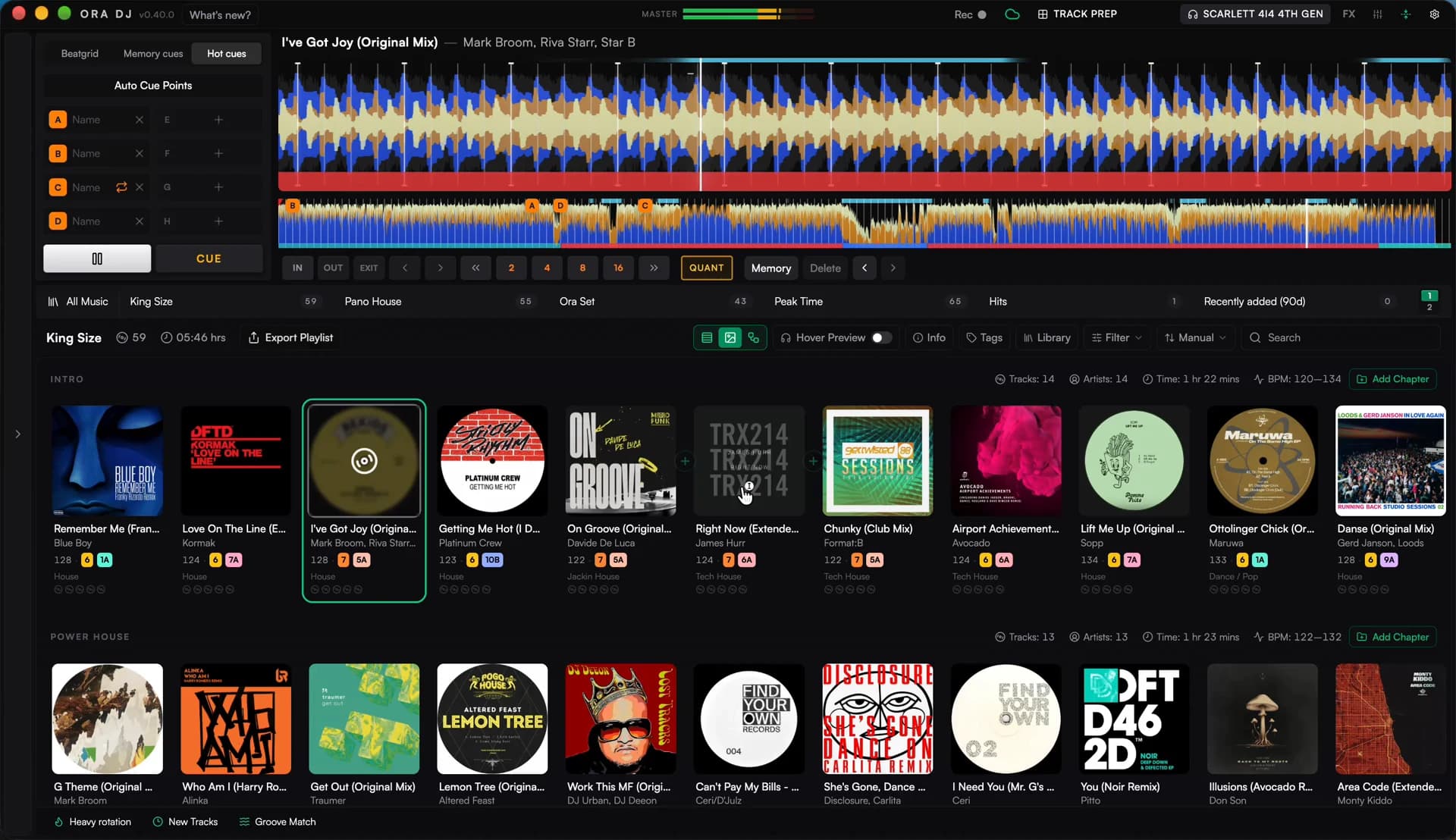Select Getting Me Hot album artwork
1456x840 pixels.
tap(492, 461)
